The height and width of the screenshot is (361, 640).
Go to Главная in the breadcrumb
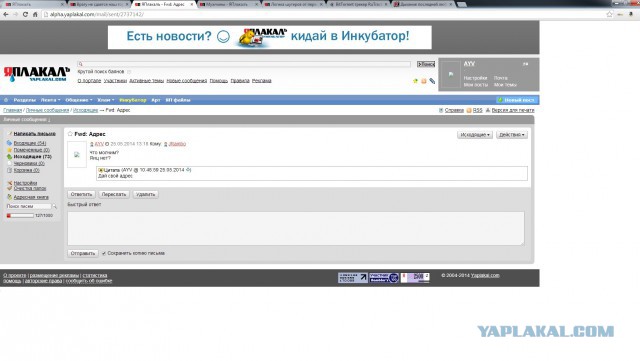(13, 110)
